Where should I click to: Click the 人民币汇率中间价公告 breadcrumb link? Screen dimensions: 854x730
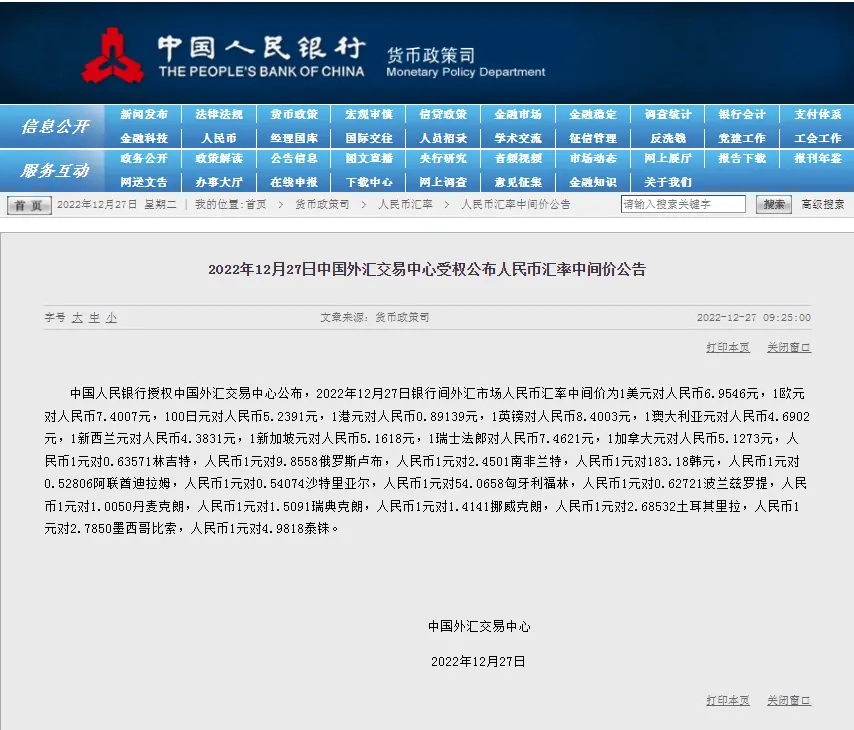click(515, 205)
